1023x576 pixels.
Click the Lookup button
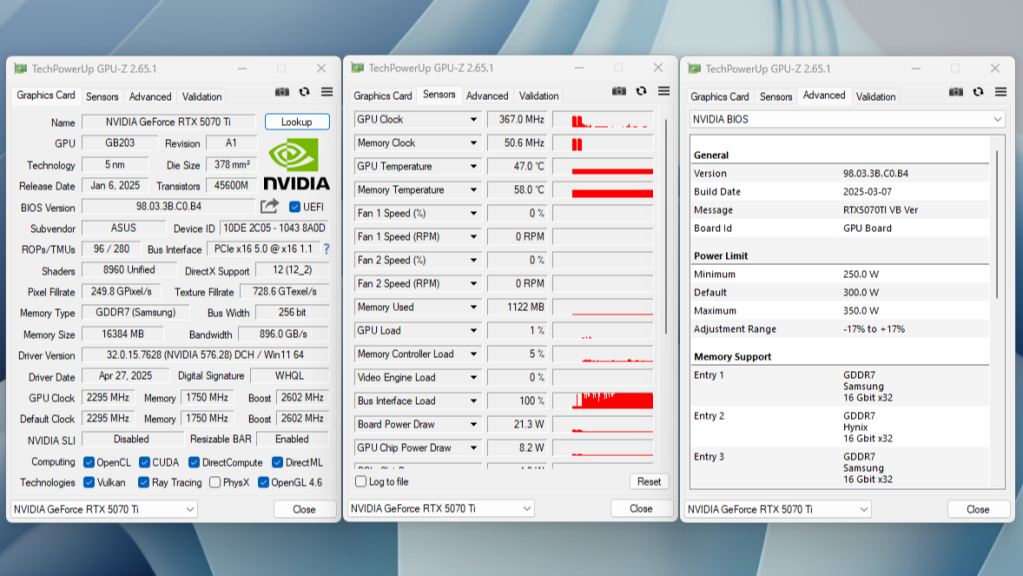click(x=297, y=122)
